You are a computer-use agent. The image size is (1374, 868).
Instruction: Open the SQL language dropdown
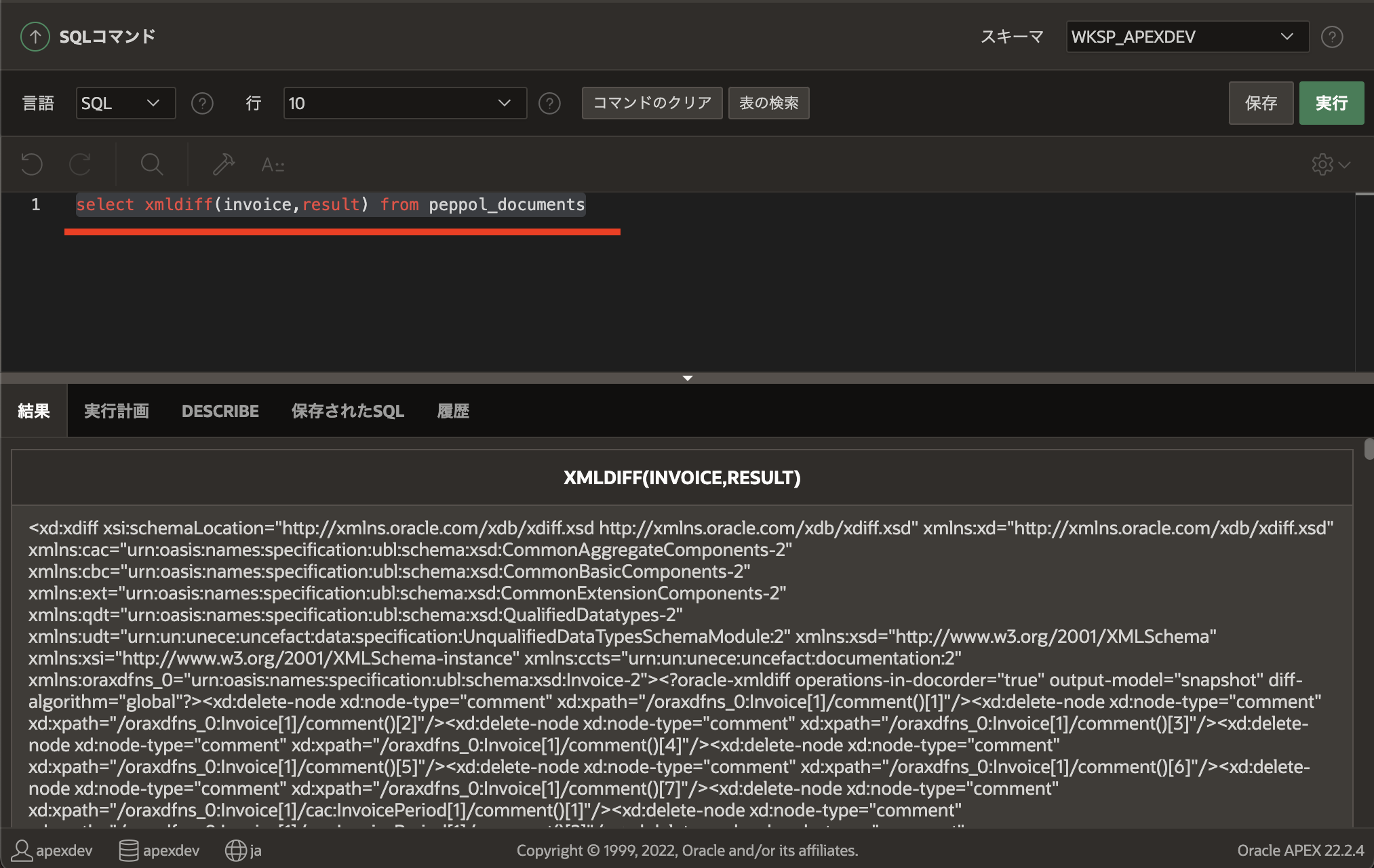[125, 103]
